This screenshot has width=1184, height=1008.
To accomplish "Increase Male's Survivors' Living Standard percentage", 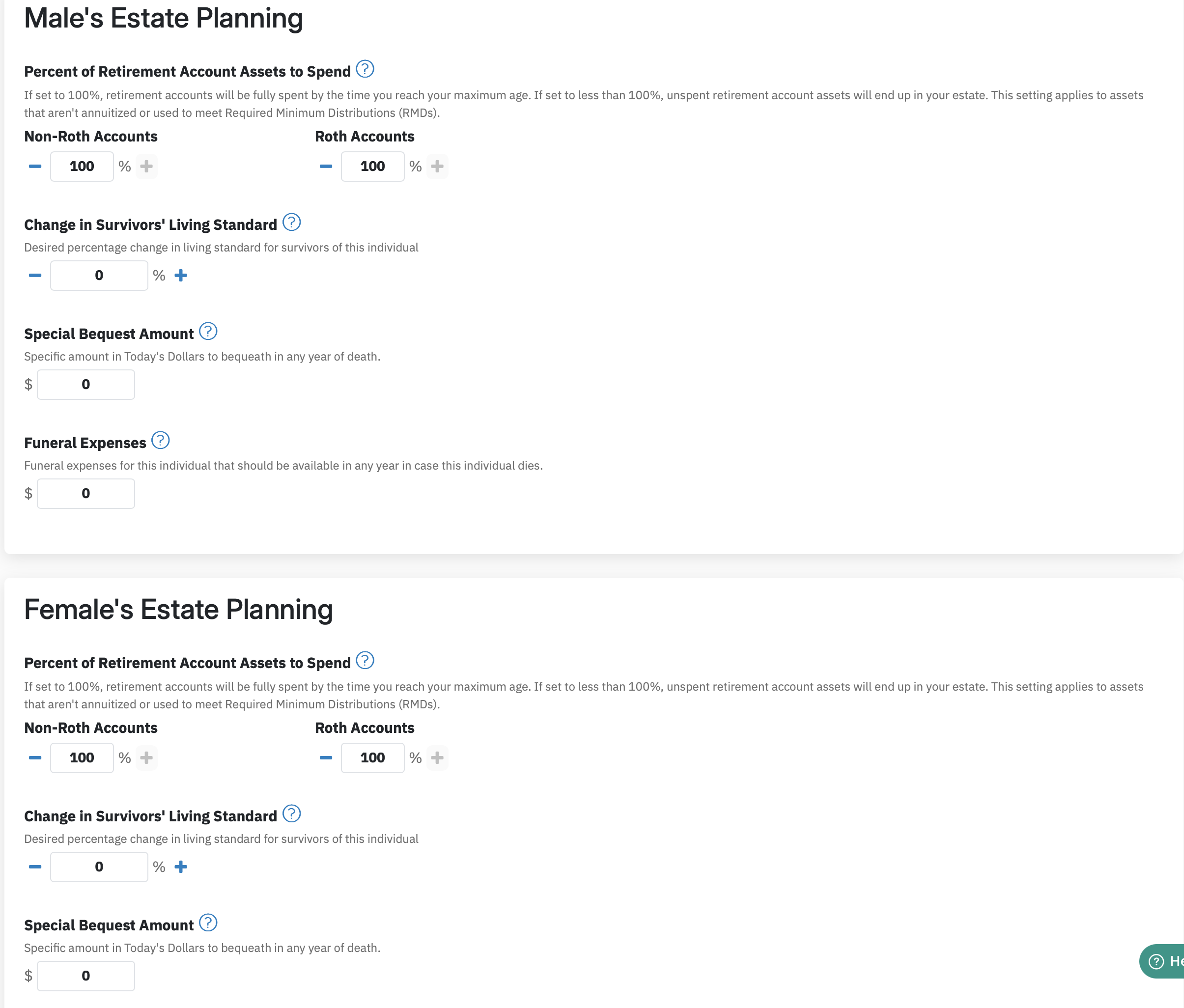I will [181, 276].
